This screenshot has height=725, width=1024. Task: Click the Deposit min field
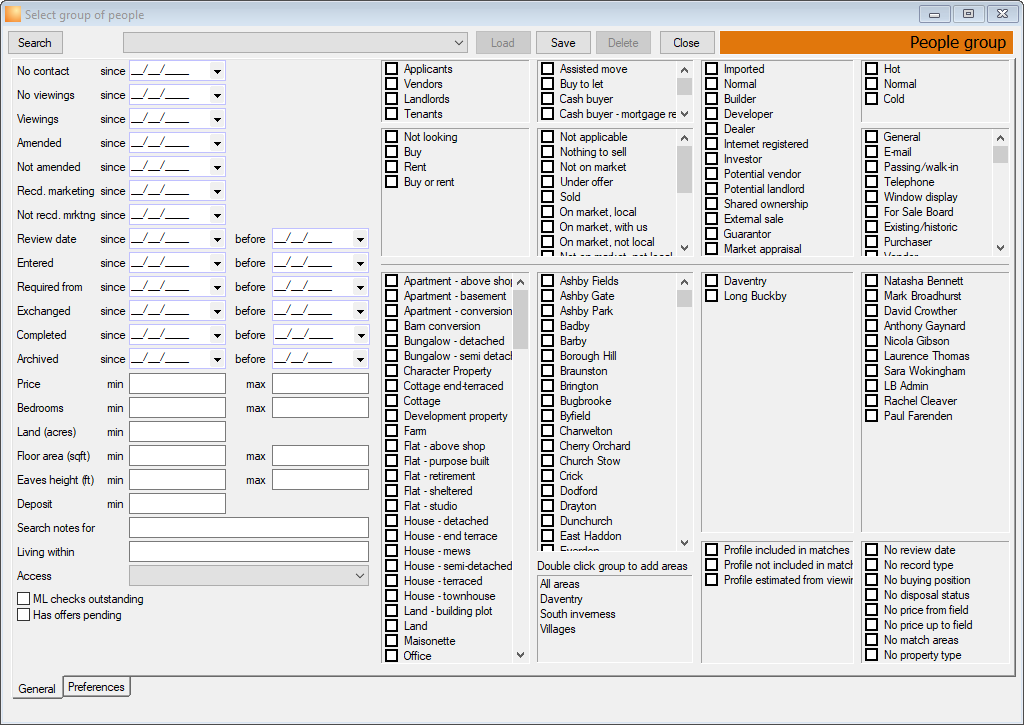(x=178, y=504)
